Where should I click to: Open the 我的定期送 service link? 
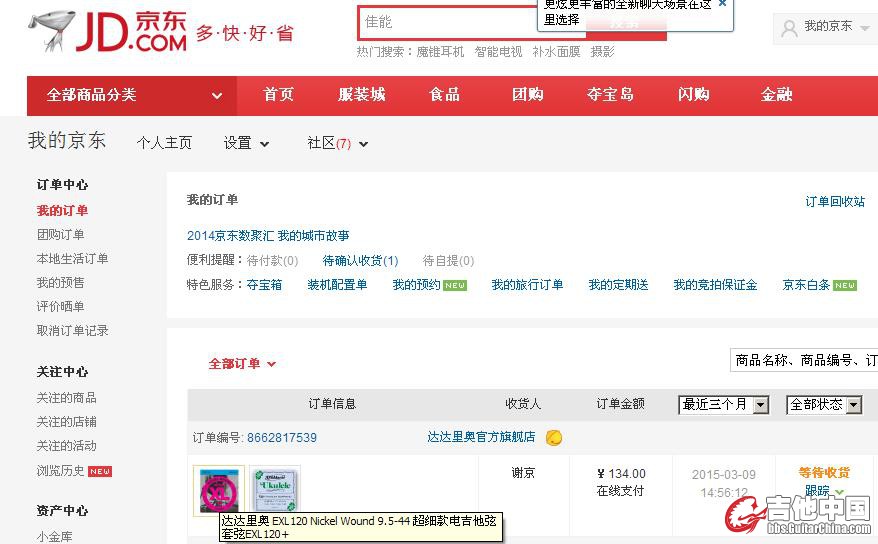pos(618,285)
